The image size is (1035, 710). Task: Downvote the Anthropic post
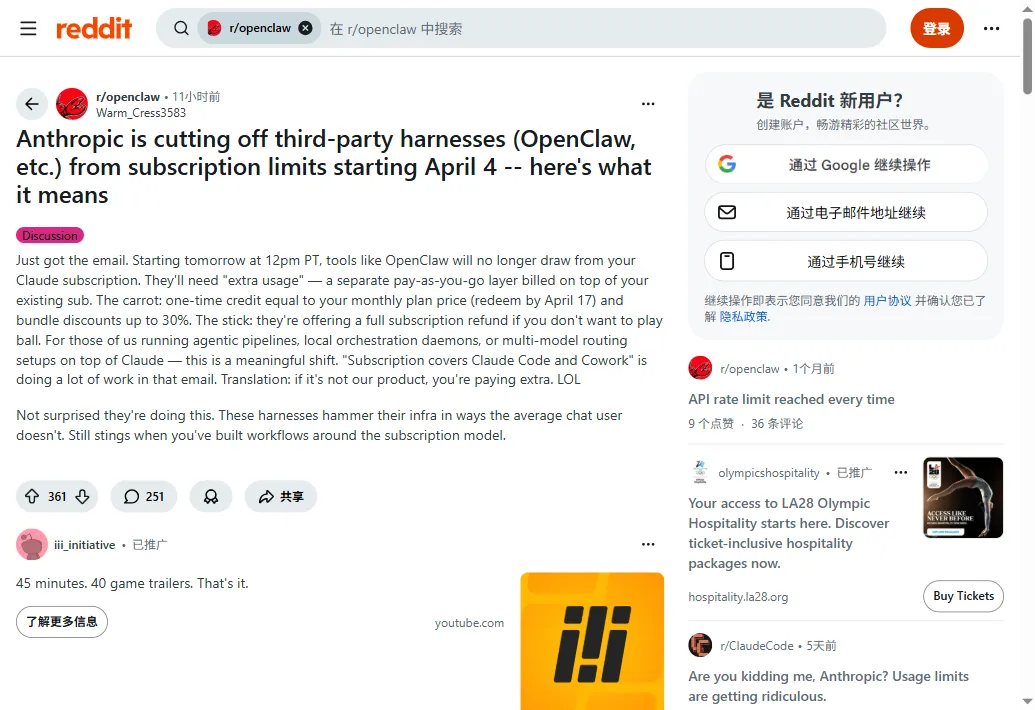point(83,496)
